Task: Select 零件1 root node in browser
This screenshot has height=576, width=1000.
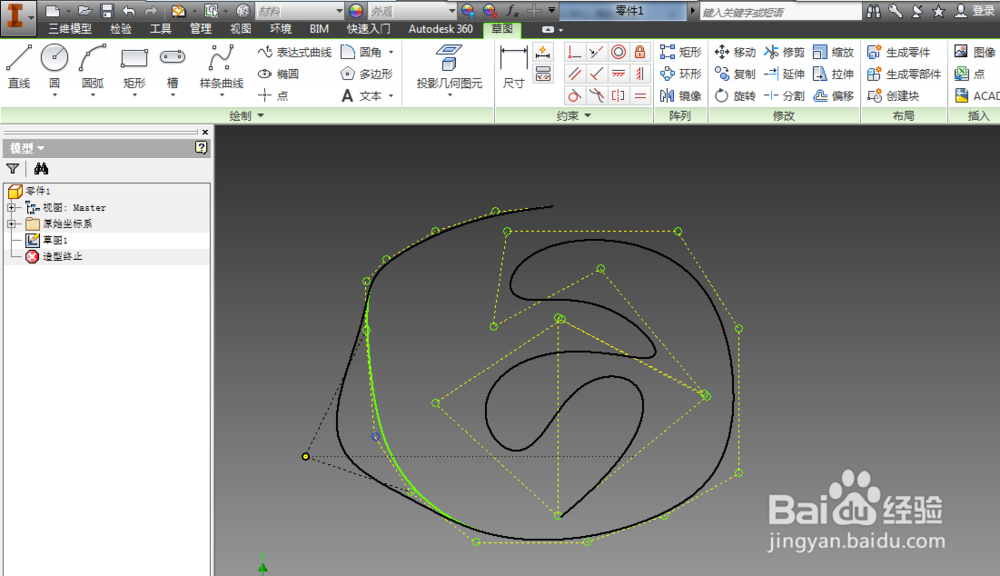Action: tap(29, 191)
